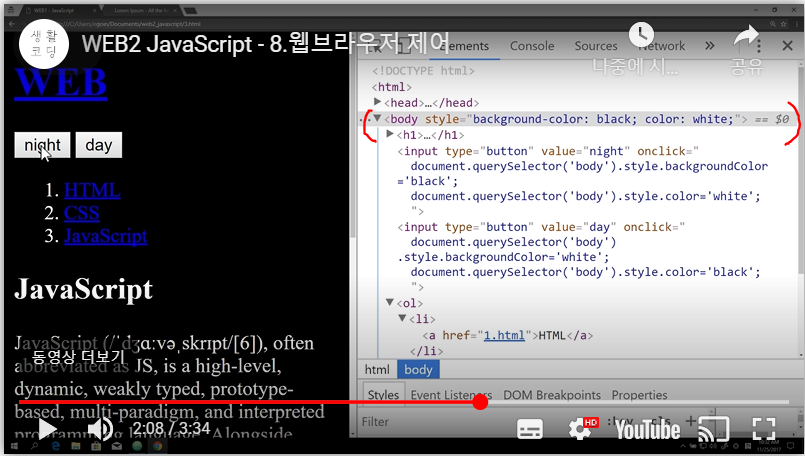Click the bookmark star in the address bar
Viewport: 805px width, 456px height.
(x=783, y=24)
